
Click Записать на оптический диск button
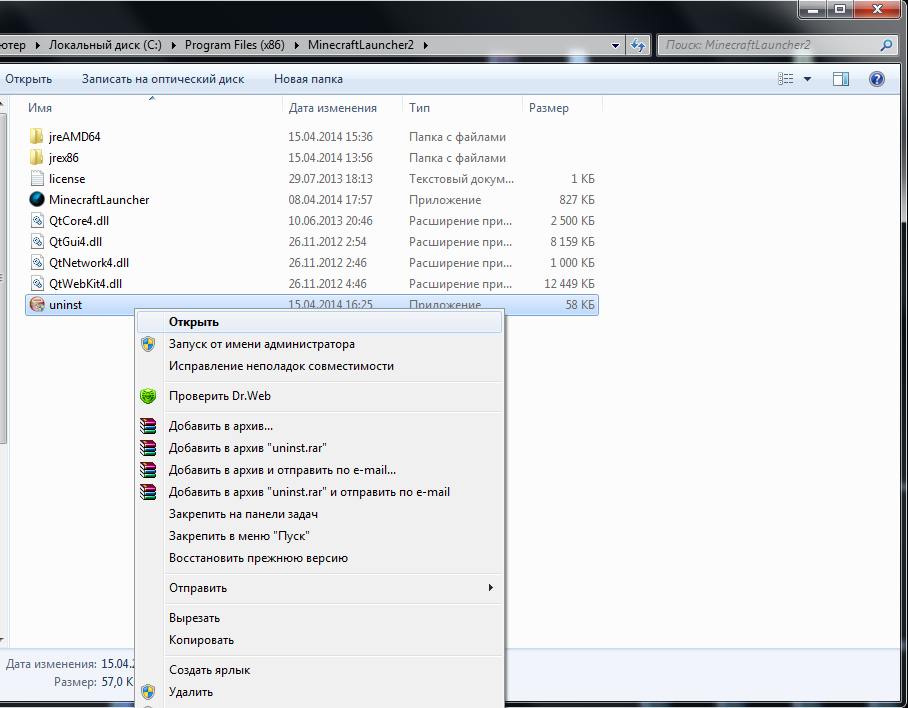point(163,79)
